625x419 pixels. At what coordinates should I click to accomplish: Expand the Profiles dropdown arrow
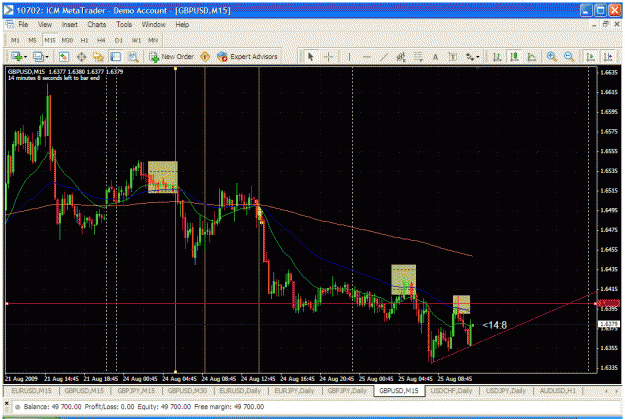pos(47,57)
